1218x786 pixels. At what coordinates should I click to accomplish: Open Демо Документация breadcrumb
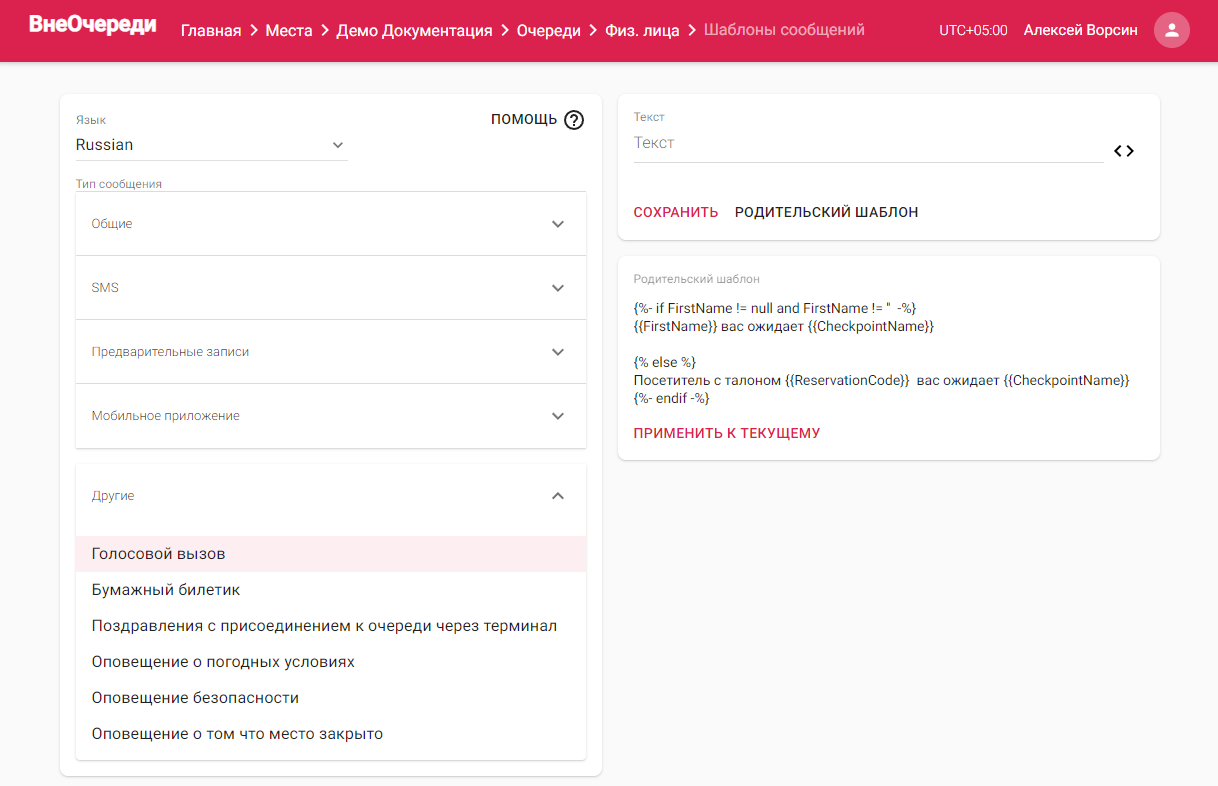(x=414, y=31)
